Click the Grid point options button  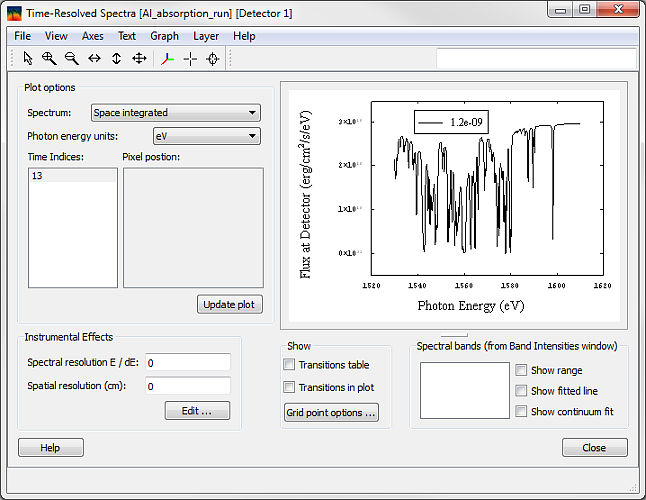point(331,413)
